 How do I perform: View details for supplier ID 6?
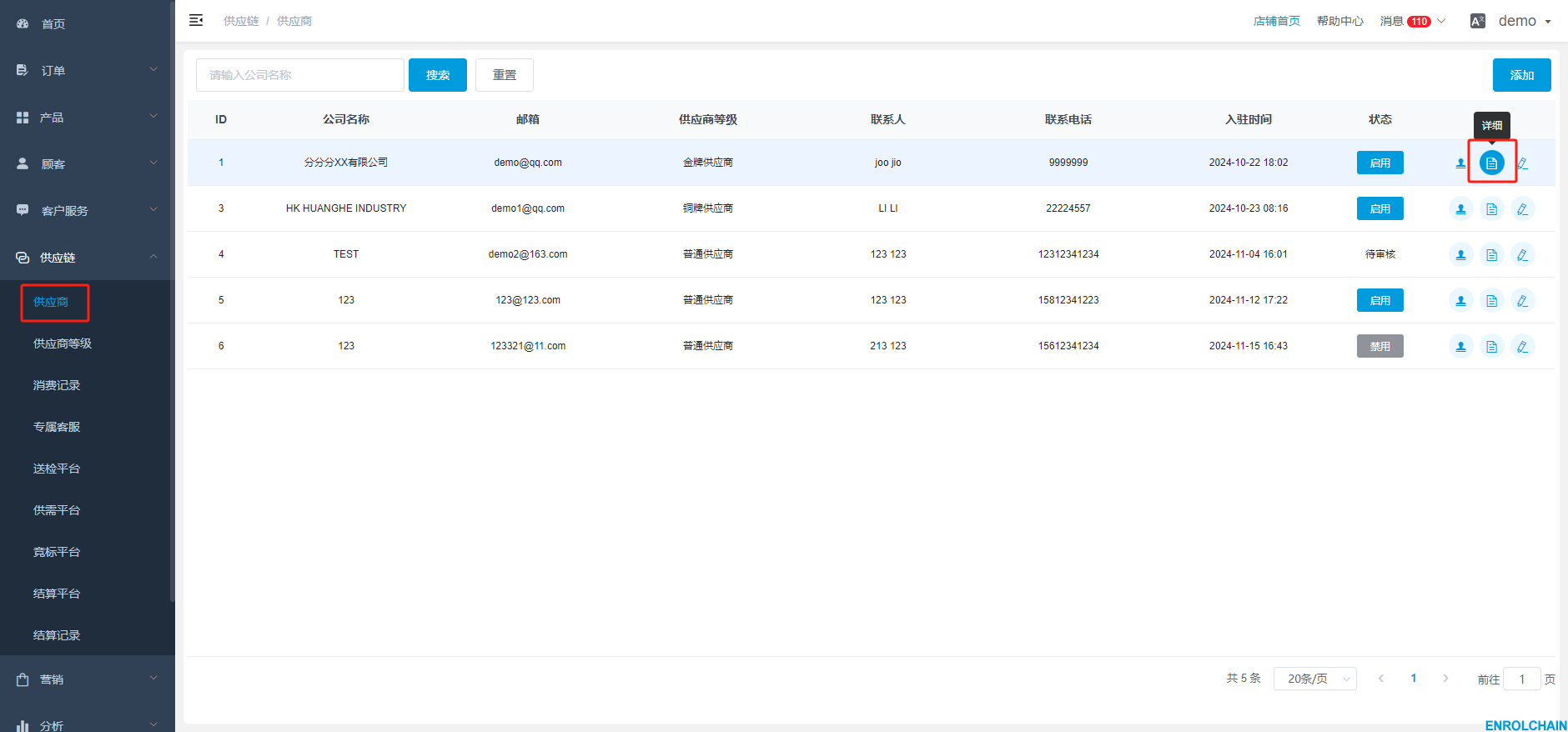pyautogui.click(x=1492, y=346)
